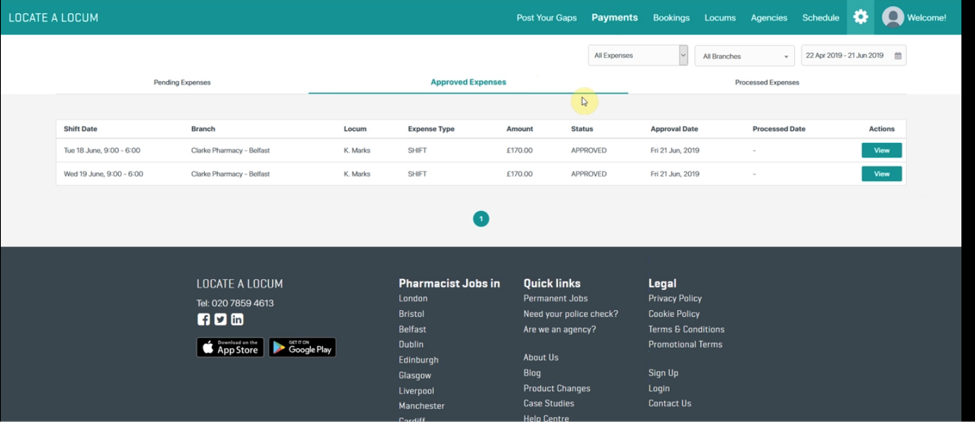Open the Edinburgh pharmacist jobs link

point(418,360)
